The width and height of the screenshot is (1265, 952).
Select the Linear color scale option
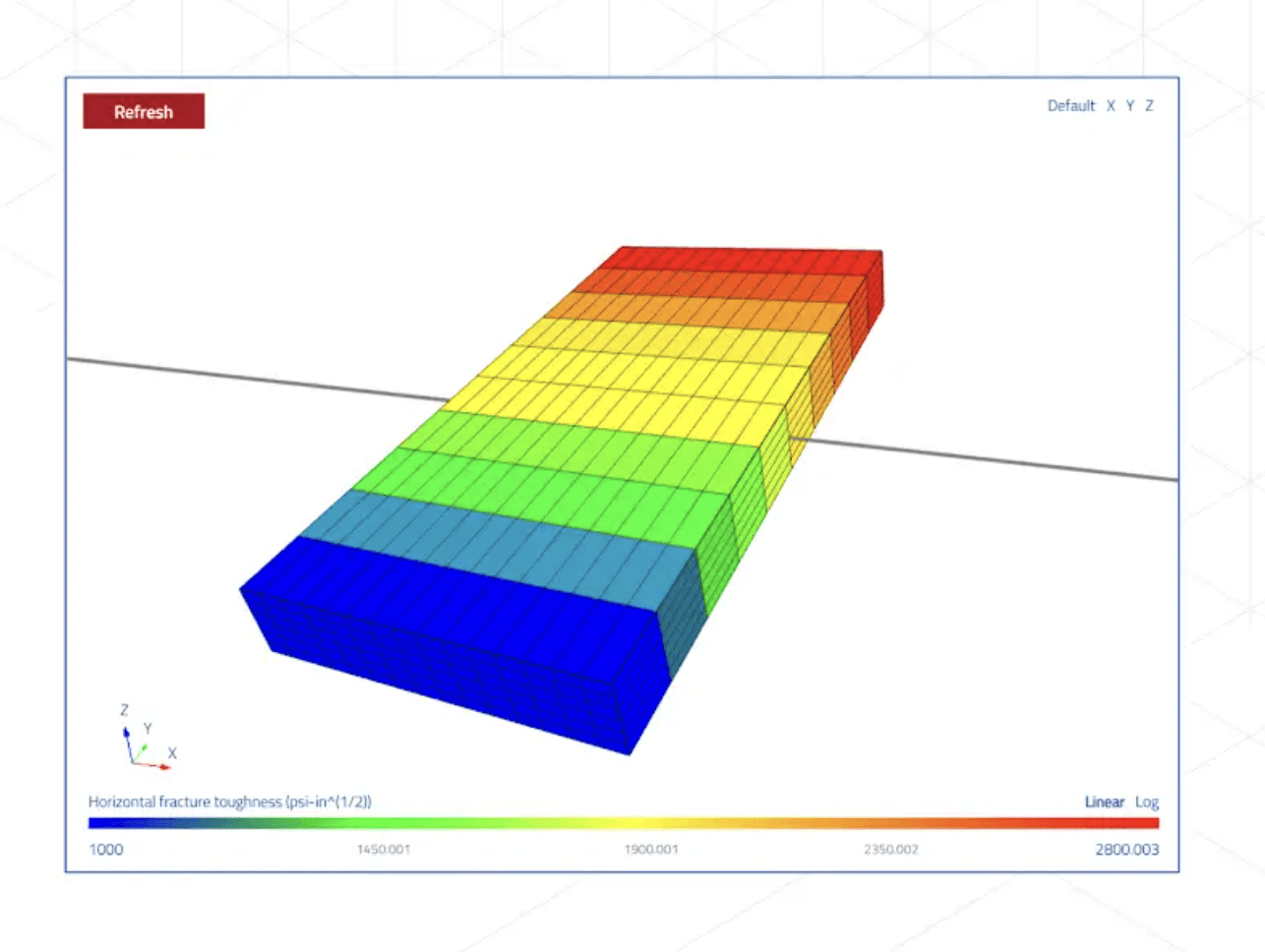(1104, 802)
